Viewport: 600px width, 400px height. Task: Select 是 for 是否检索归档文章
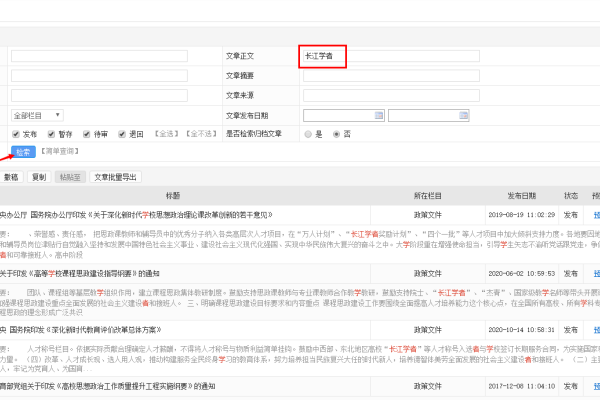pyautogui.click(x=308, y=134)
